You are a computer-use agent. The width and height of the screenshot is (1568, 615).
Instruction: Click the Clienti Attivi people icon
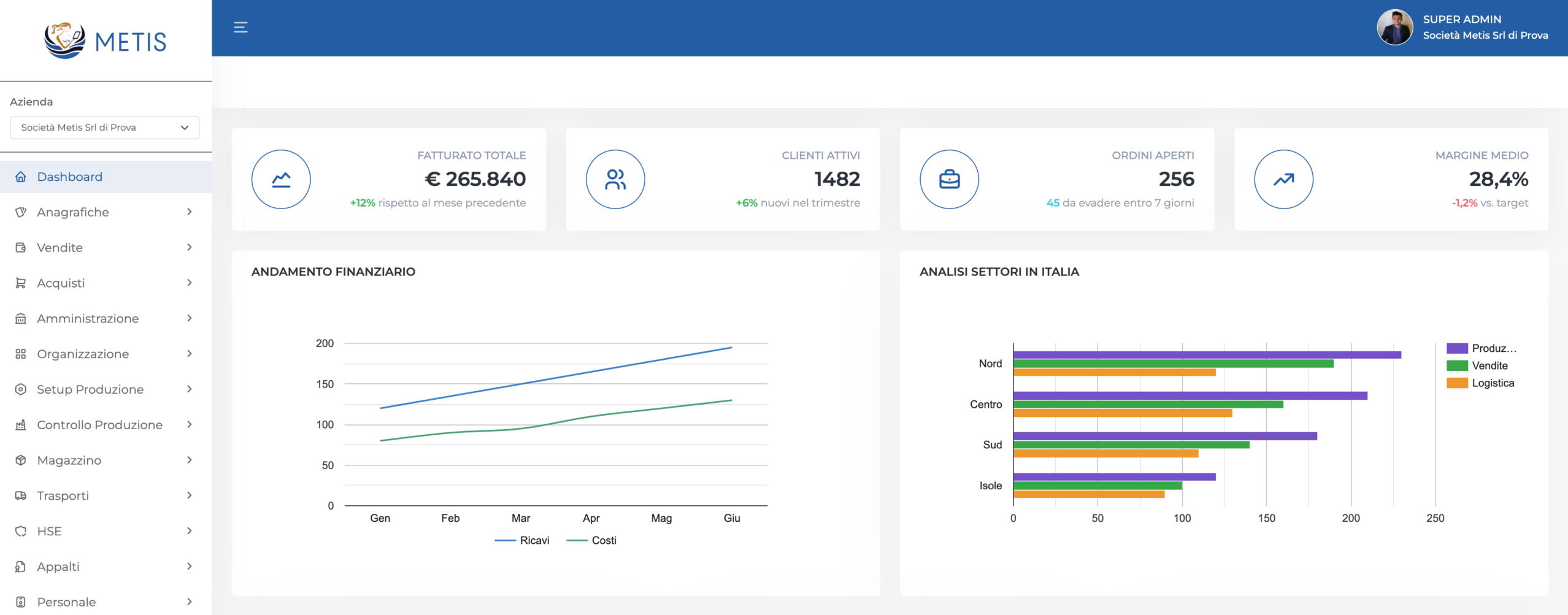[615, 180]
